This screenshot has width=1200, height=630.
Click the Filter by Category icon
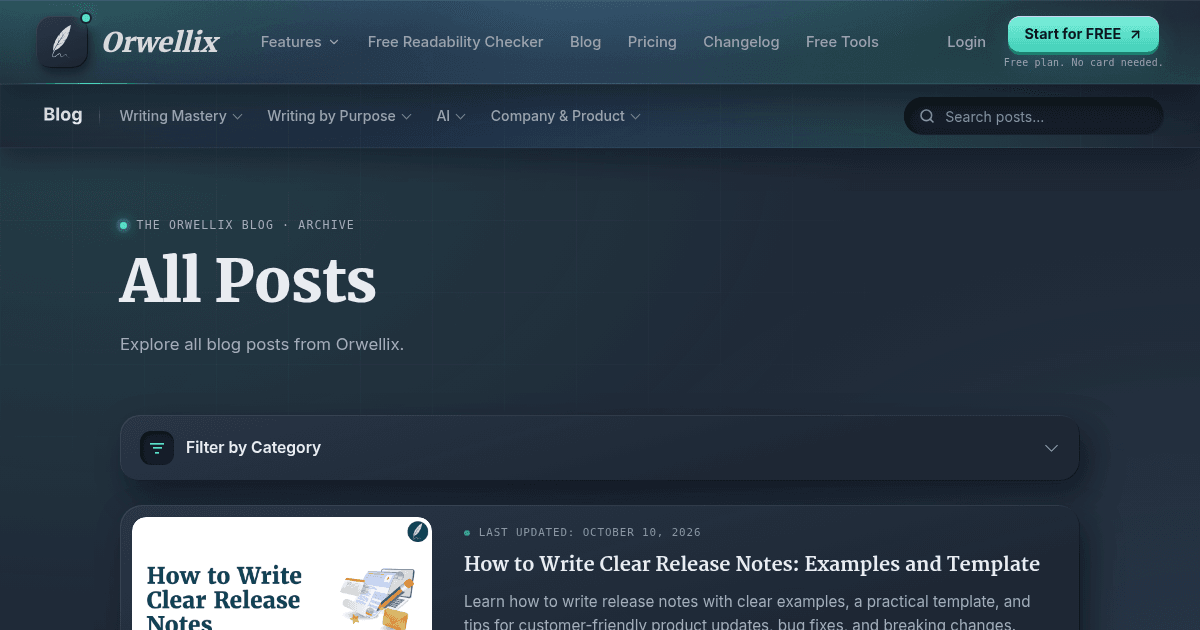[157, 448]
